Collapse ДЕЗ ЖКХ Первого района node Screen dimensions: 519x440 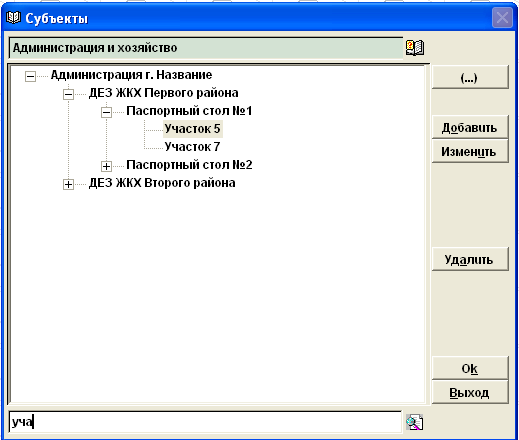click(68, 94)
